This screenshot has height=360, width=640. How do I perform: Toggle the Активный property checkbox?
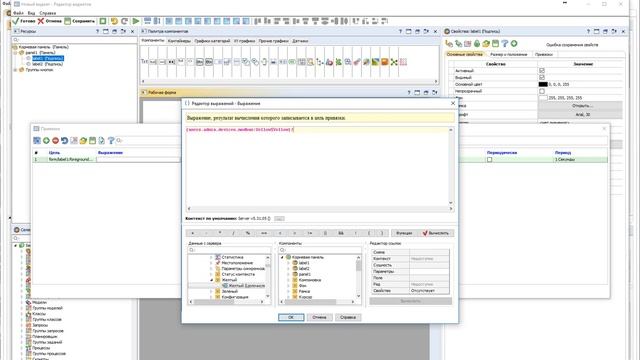tap(542, 71)
